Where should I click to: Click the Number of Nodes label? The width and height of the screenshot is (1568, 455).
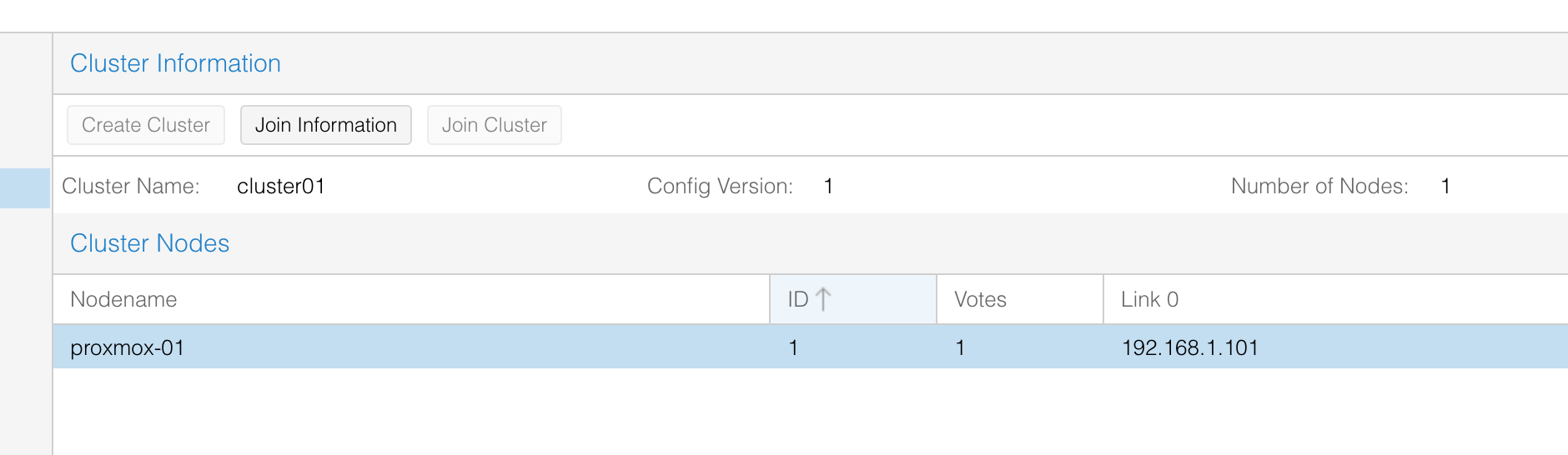point(1319,186)
